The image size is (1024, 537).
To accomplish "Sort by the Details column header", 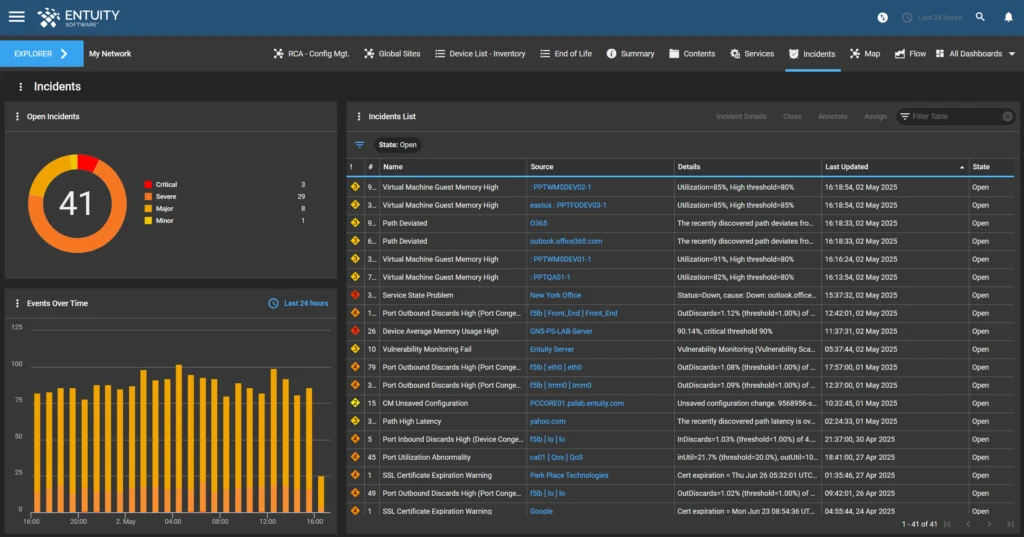I will coord(747,167).
